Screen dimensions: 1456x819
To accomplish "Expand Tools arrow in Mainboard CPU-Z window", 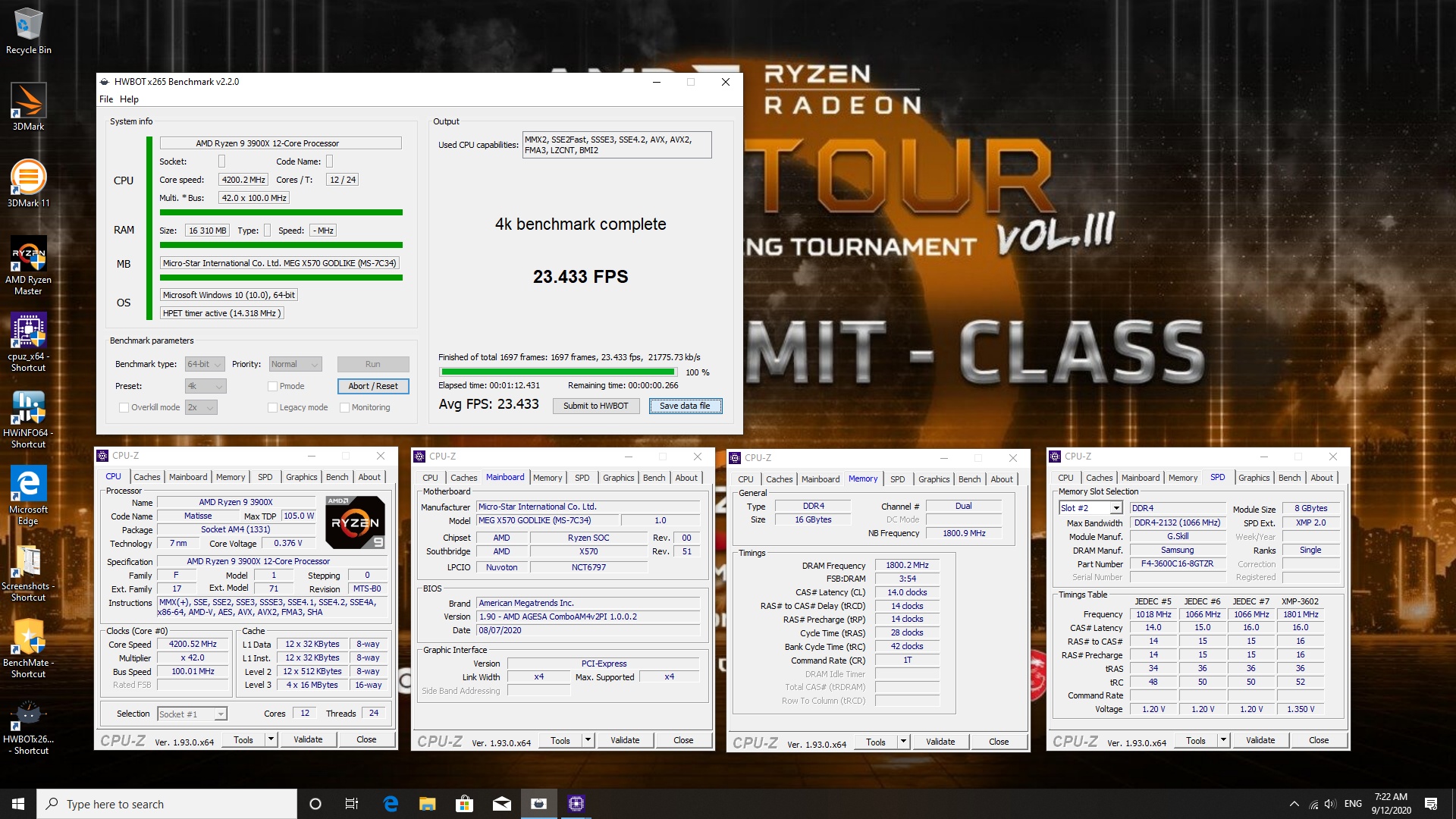I will point(588,740).
